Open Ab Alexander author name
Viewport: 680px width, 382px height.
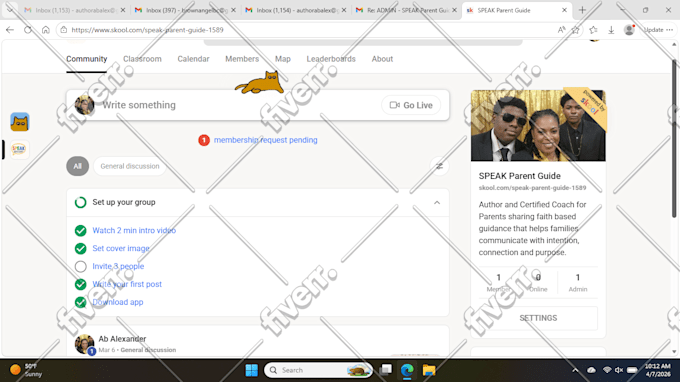[x=122, y=339]
